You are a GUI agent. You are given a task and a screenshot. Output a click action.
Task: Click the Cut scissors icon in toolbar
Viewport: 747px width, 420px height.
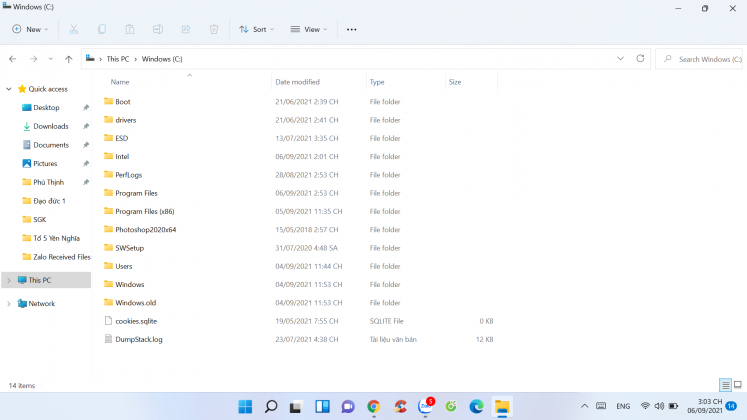[75, 29]
